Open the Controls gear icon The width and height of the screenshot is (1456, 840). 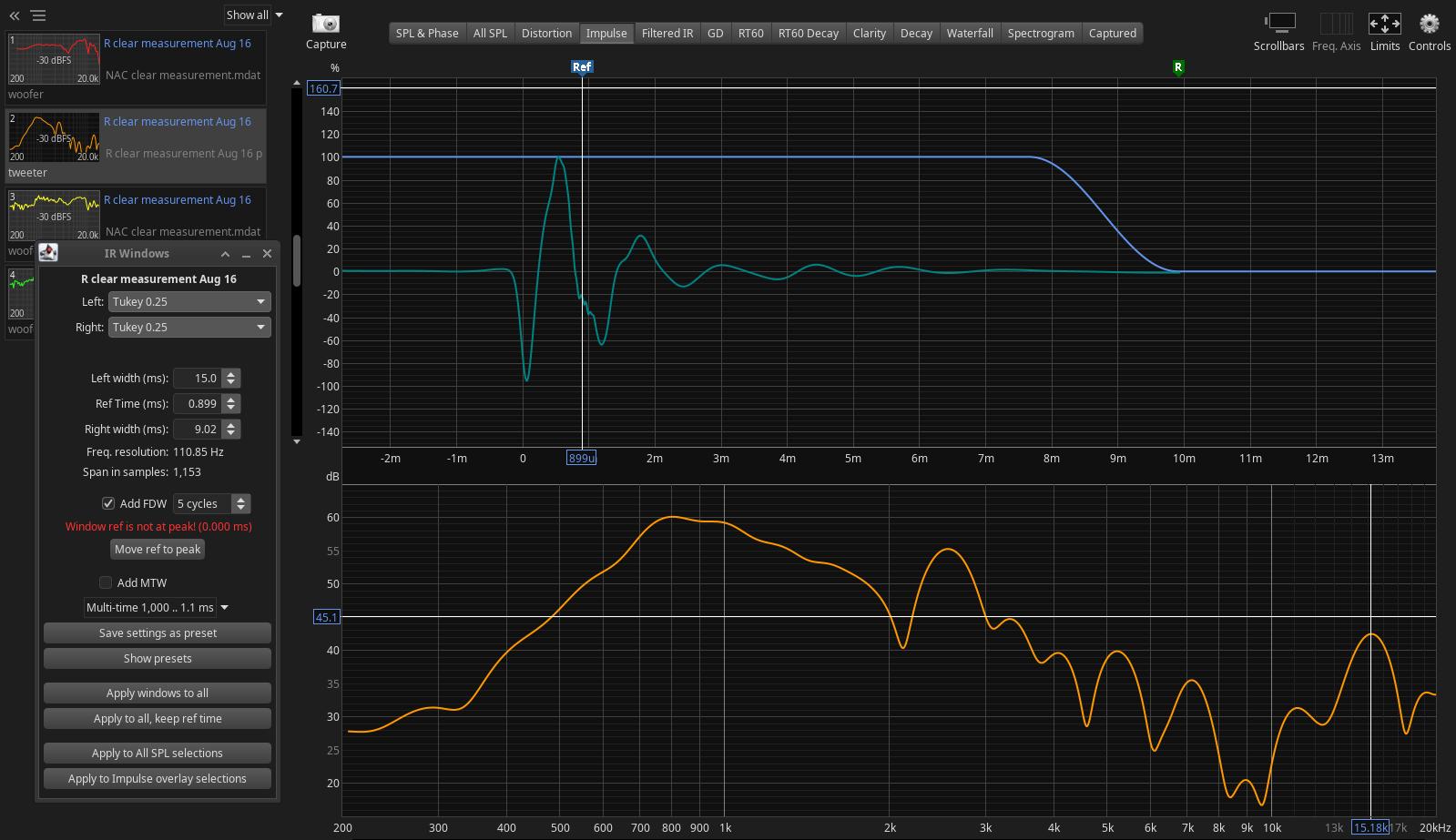click(x=1430, y=24)
